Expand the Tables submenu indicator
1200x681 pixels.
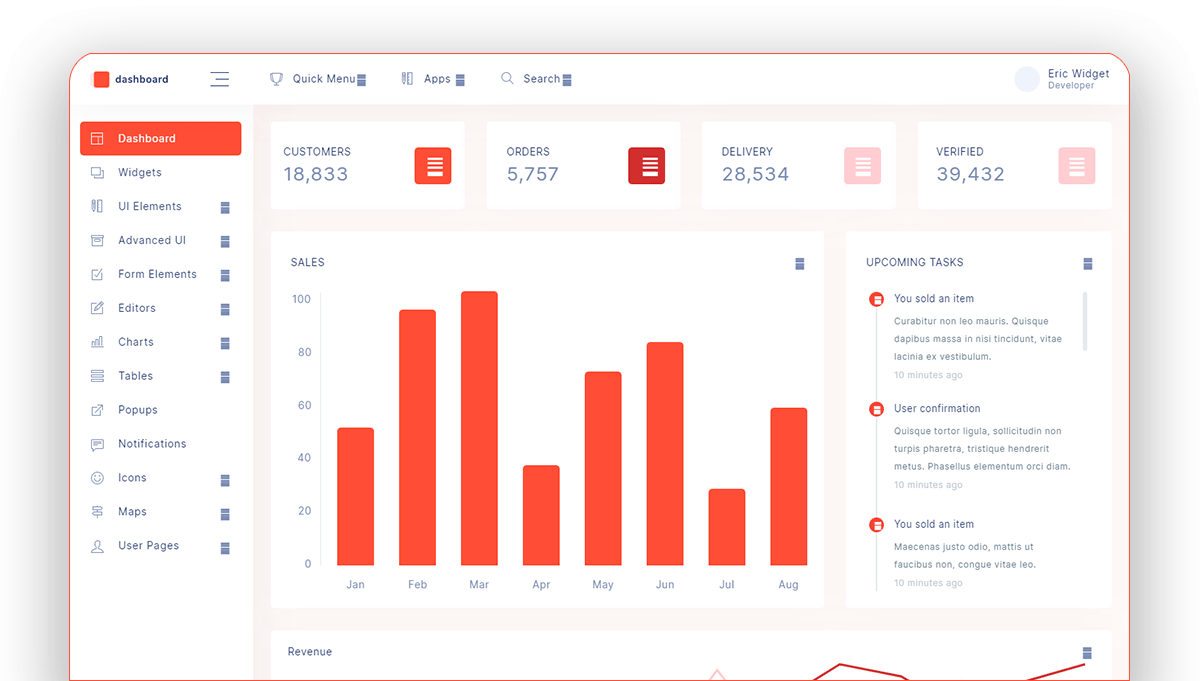coord(225,378)
